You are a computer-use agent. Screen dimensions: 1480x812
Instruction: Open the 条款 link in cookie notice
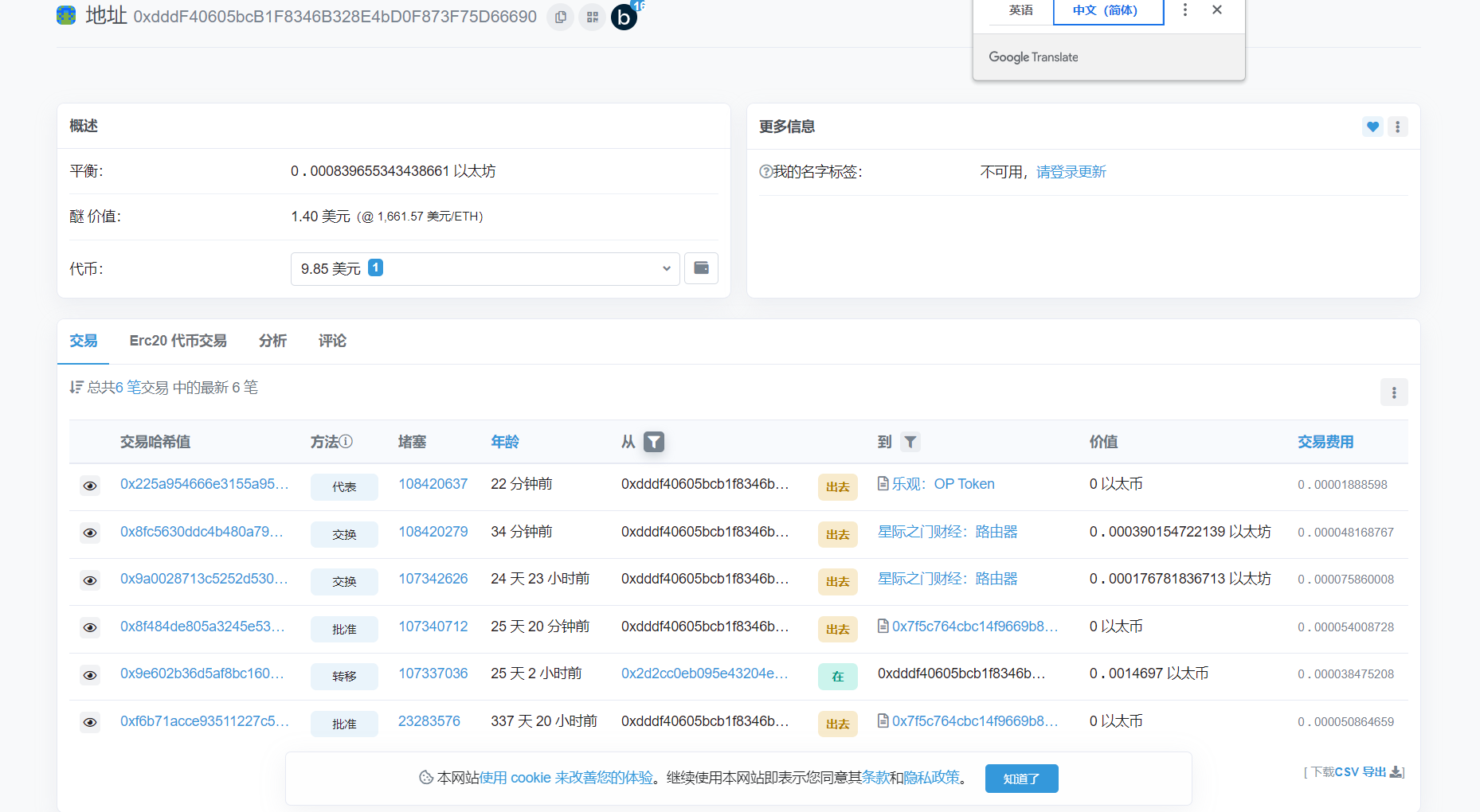(x=875, y=778)
